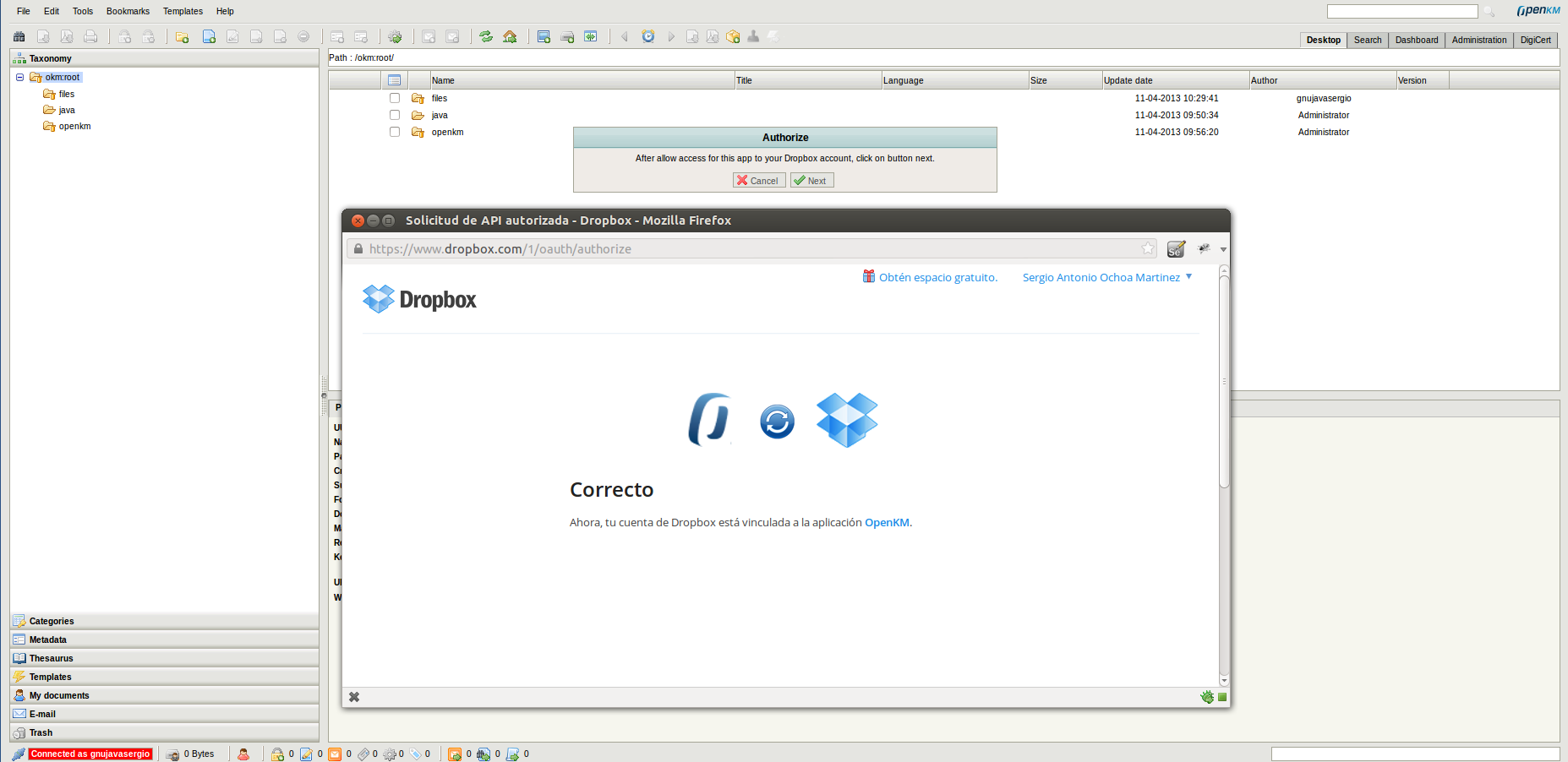Expand the Categories panel
Screen dimensions: 1568x762
165,621
